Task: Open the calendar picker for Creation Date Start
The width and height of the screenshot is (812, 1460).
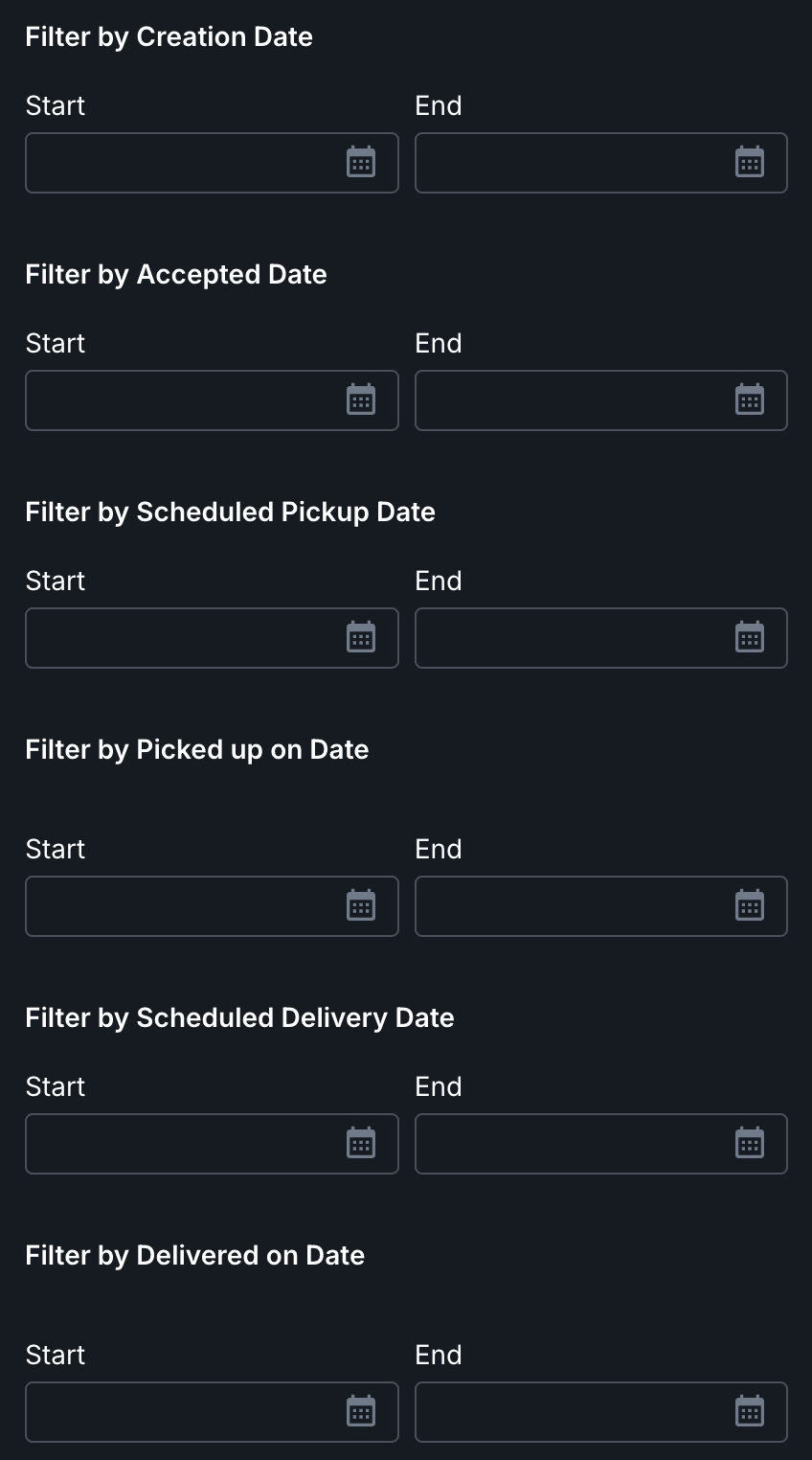Action: (x=361, y=163)
